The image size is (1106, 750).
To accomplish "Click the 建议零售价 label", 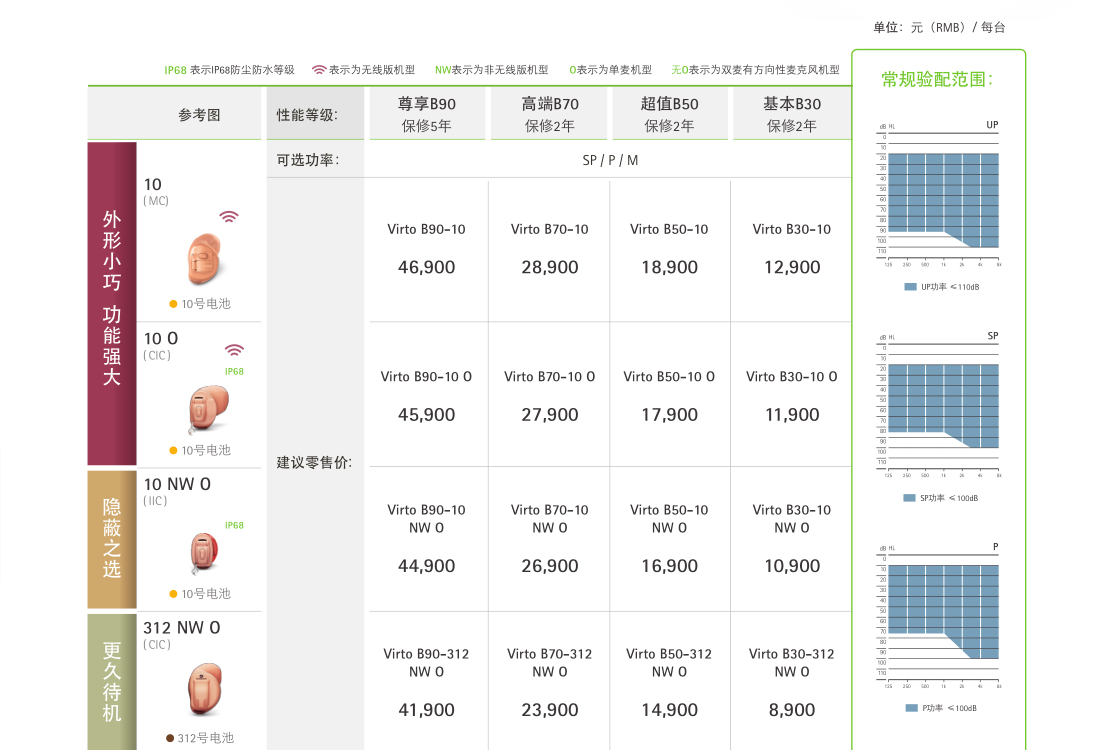I will 314,463.
